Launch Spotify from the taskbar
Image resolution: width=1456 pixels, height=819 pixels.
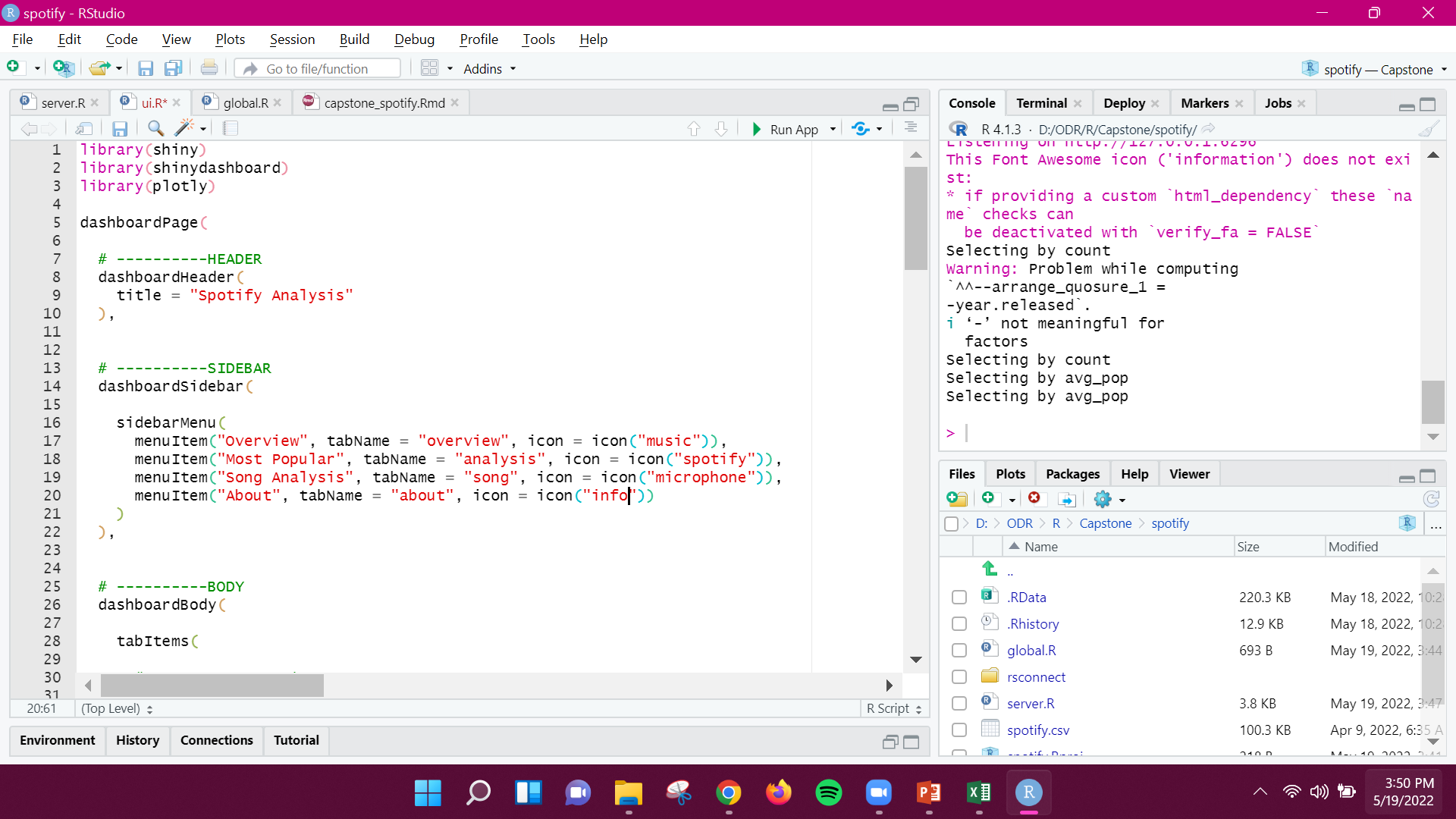point(829,792)
